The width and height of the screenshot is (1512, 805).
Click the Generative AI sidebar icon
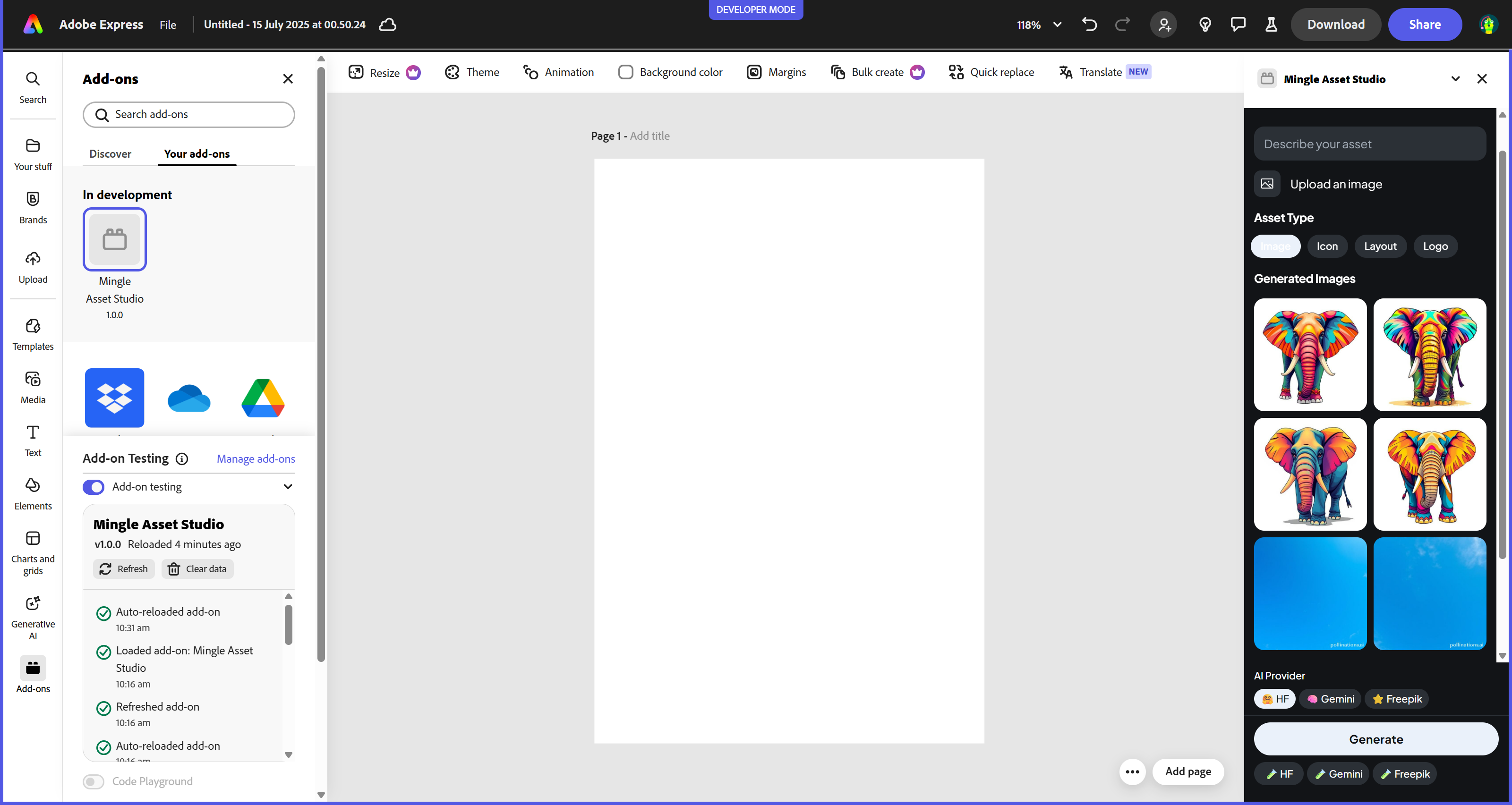33,617
